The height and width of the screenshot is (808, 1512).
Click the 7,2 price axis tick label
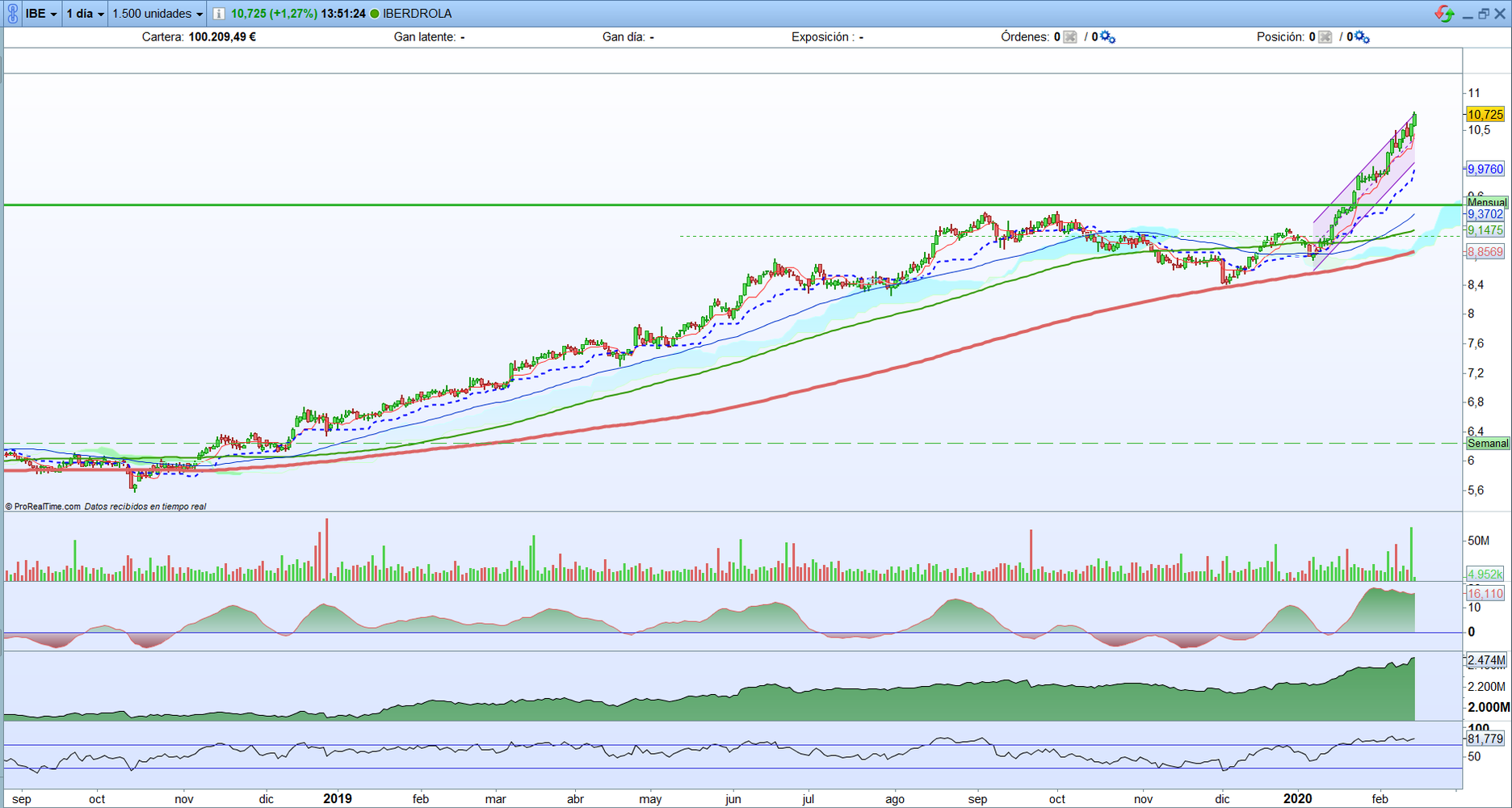tap(1476, 373)
